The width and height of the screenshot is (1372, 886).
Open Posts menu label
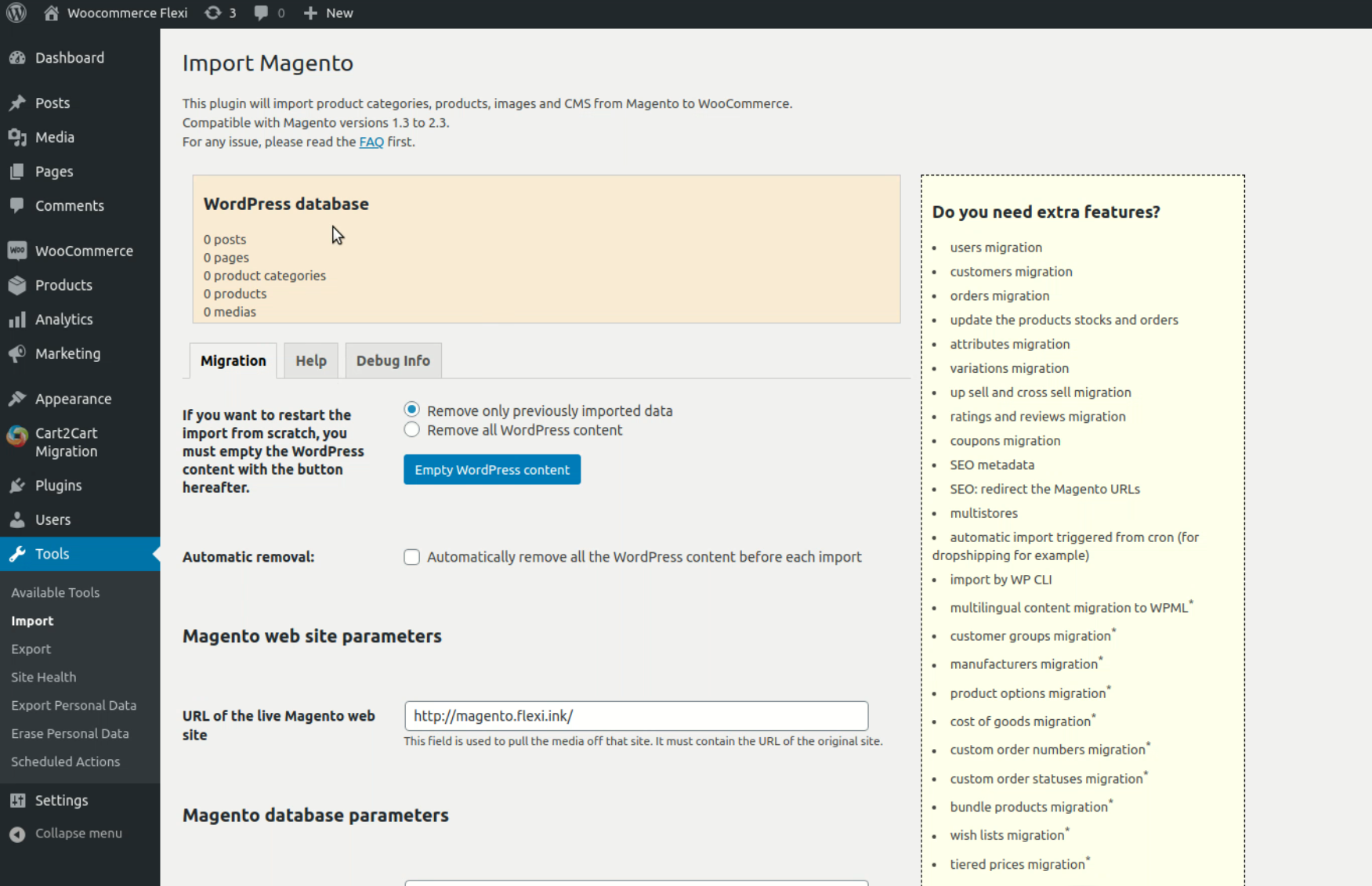click(52, 103)
